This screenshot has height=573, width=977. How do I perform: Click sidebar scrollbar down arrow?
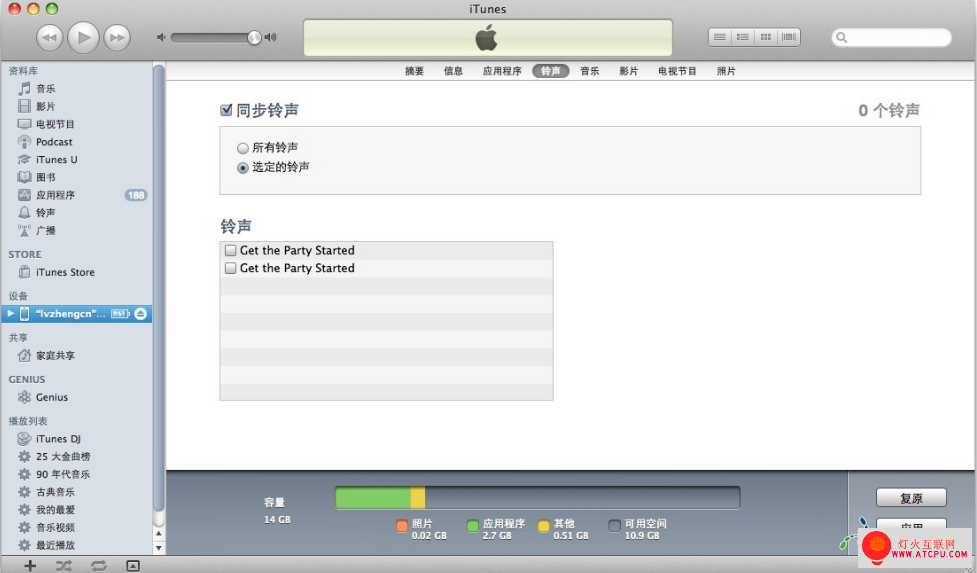click(159, 548)
